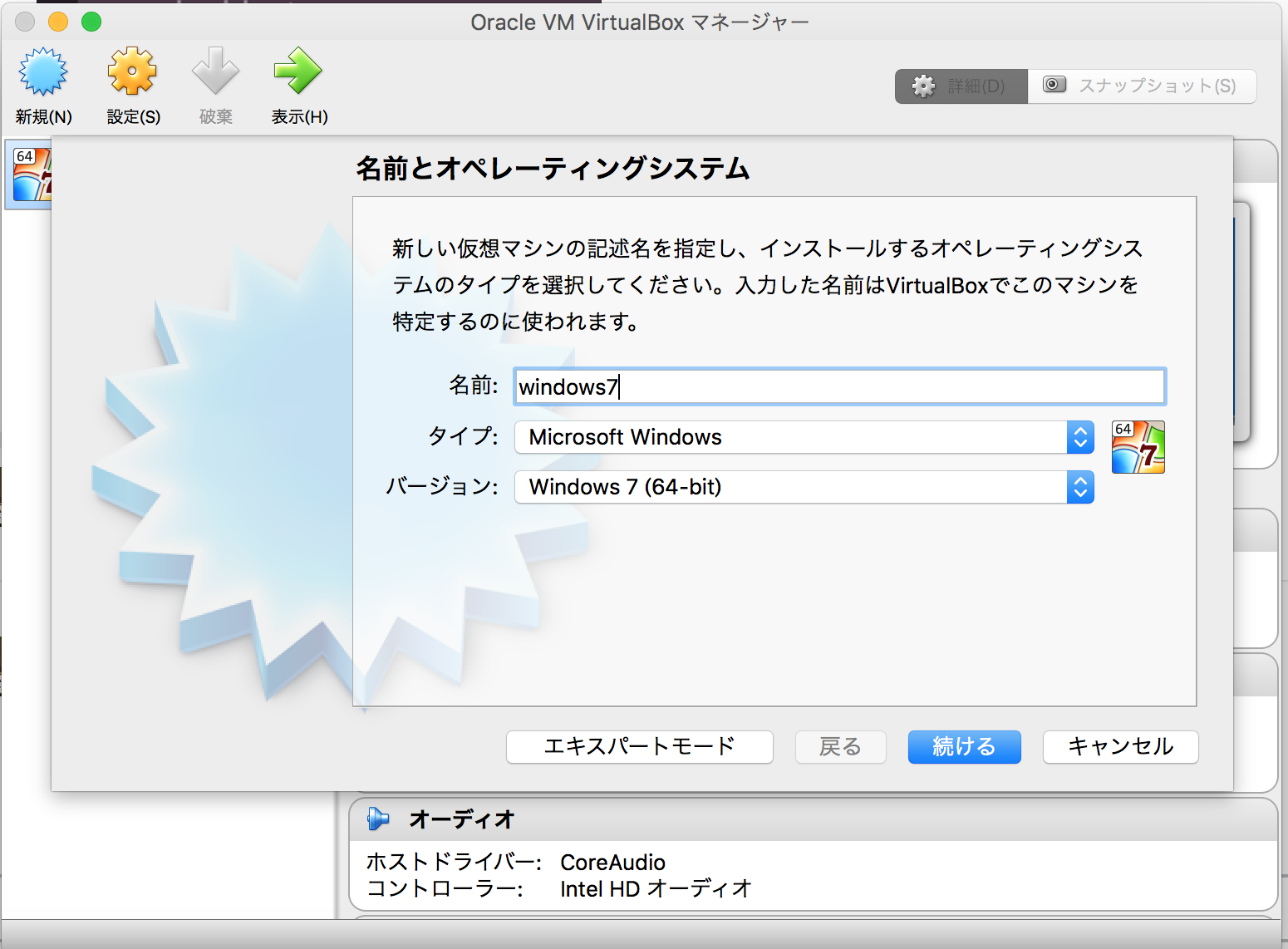Click the Cancel (キャンセル) button
The image size is (1288, 949).
pyautogui.click(x=1120, y=746)
